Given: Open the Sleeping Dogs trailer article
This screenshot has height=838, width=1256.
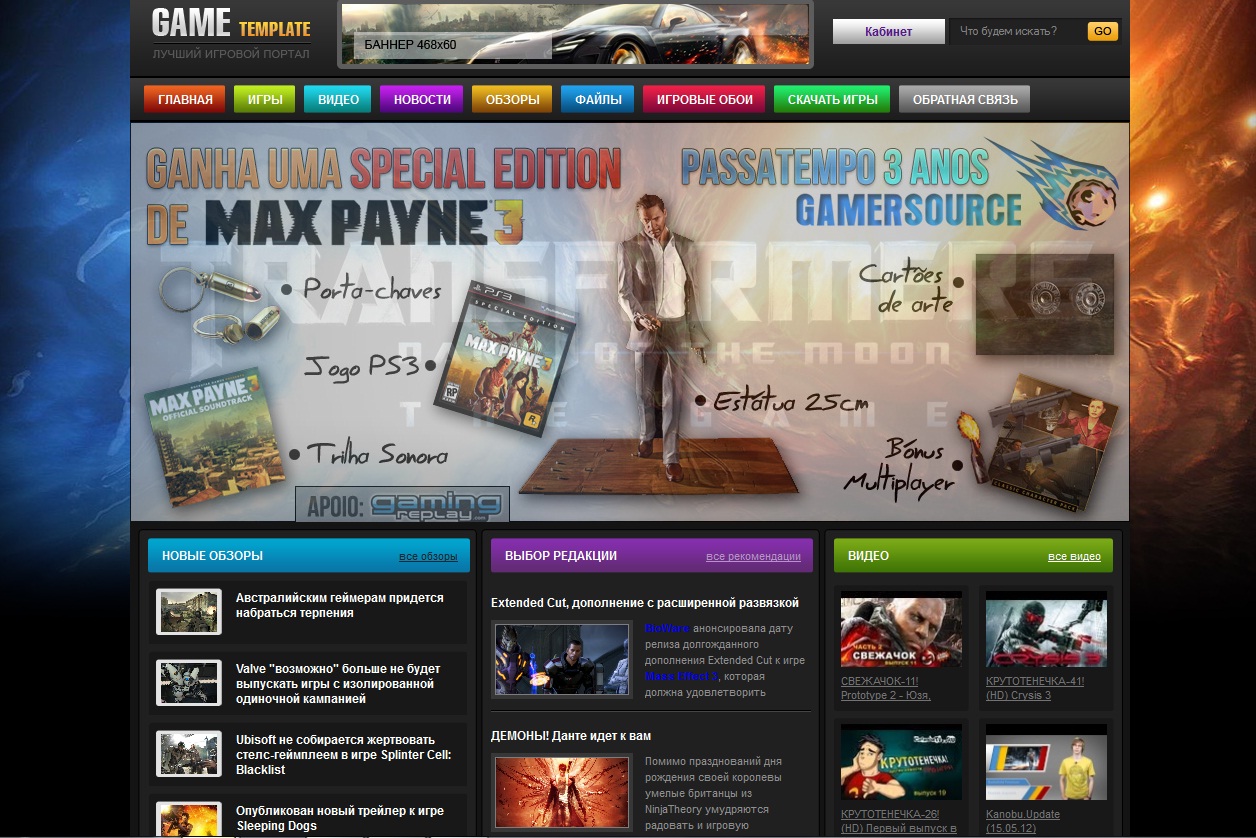Looking at the screenshot, I should click(x=340, y=818).
